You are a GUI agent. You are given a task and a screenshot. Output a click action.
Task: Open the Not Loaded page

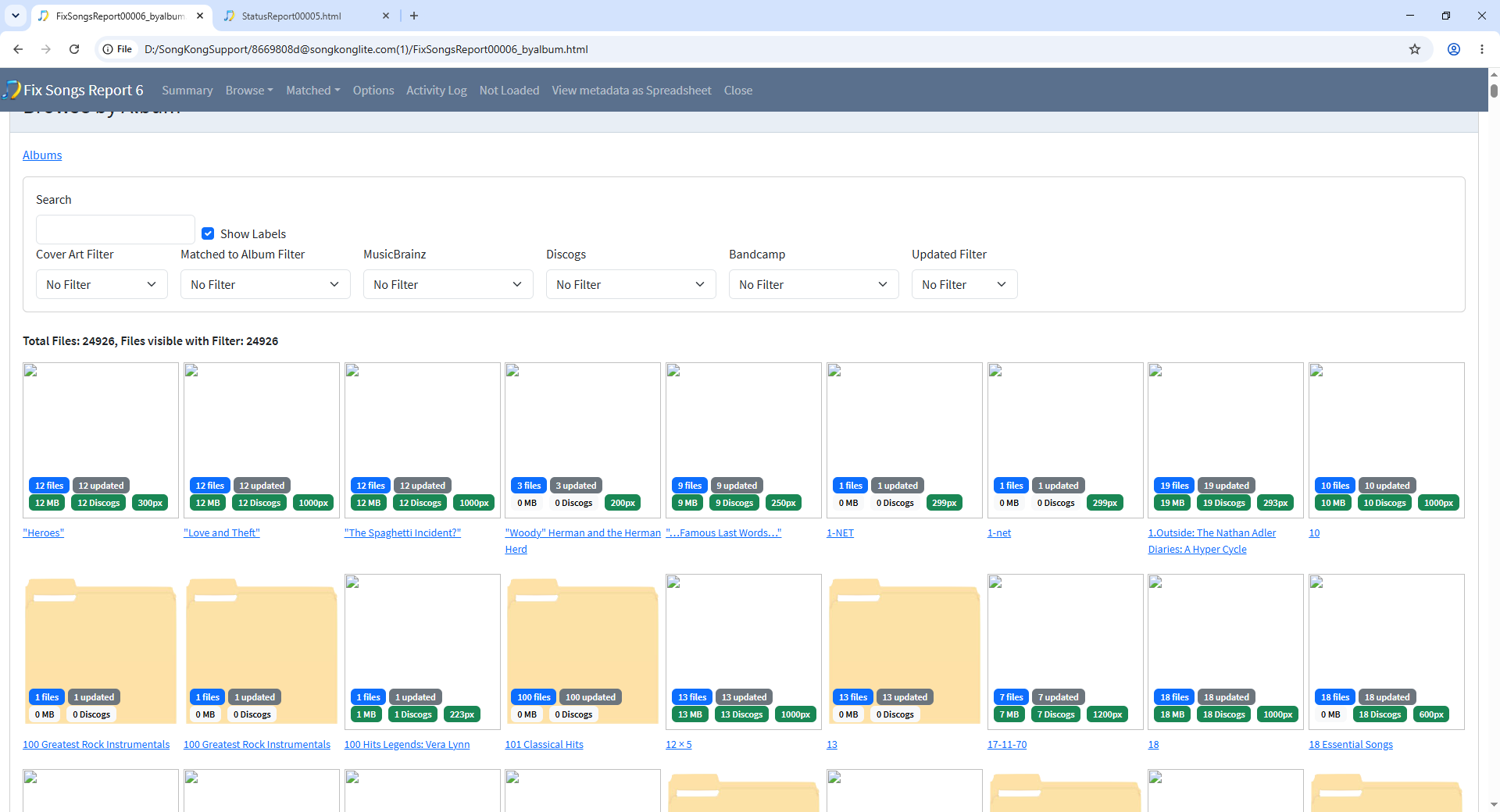point(509,91)
